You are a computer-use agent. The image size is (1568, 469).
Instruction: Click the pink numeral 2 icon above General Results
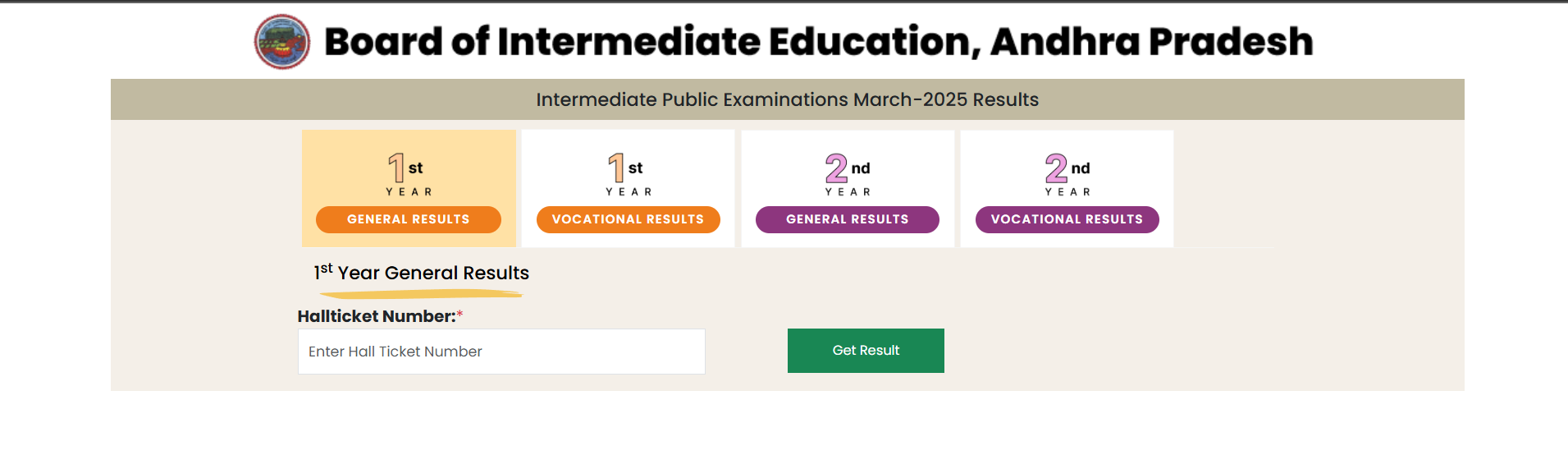tap(836, 168)
